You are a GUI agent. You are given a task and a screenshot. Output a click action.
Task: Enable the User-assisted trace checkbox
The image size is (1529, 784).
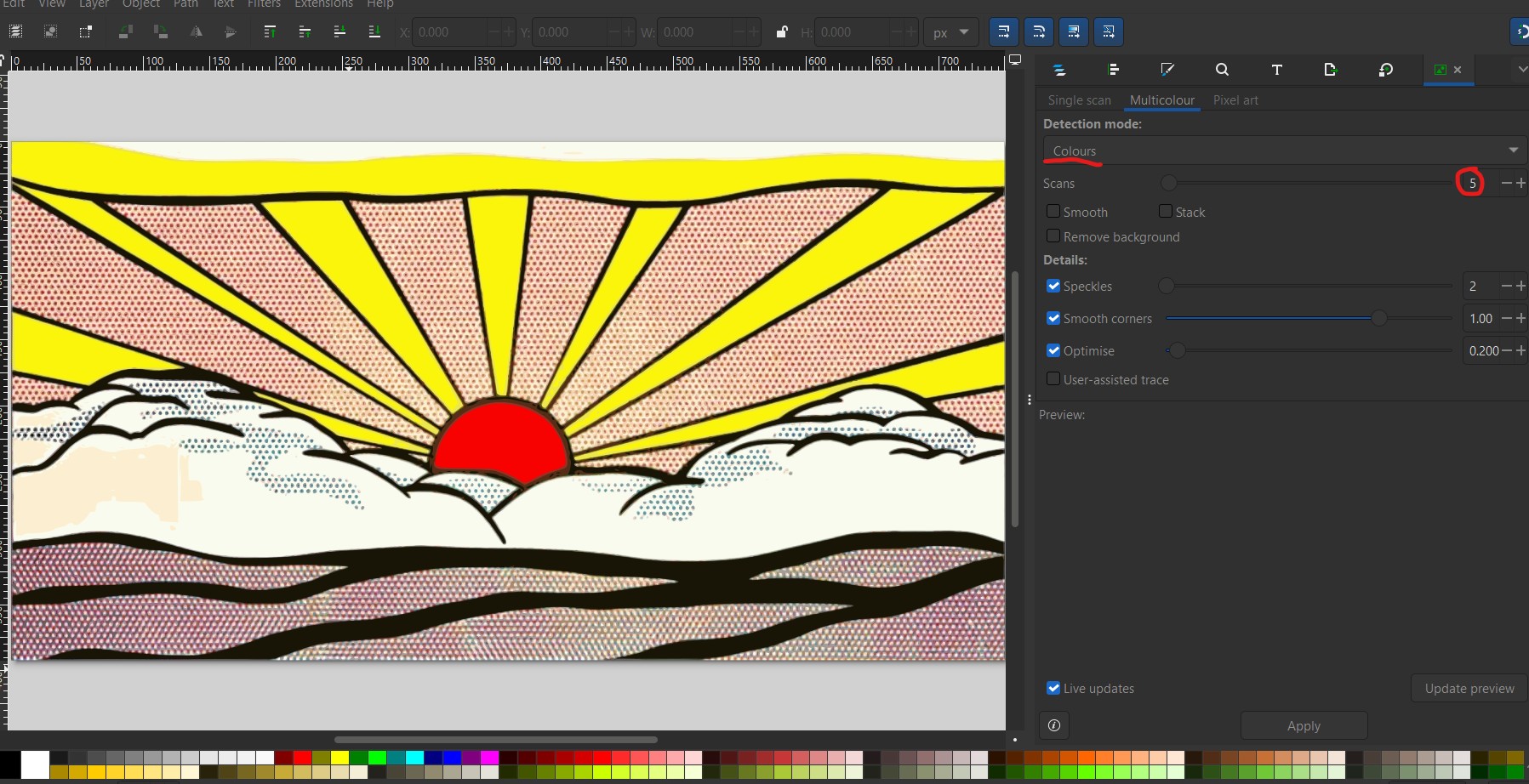(x=1053, y=378)
